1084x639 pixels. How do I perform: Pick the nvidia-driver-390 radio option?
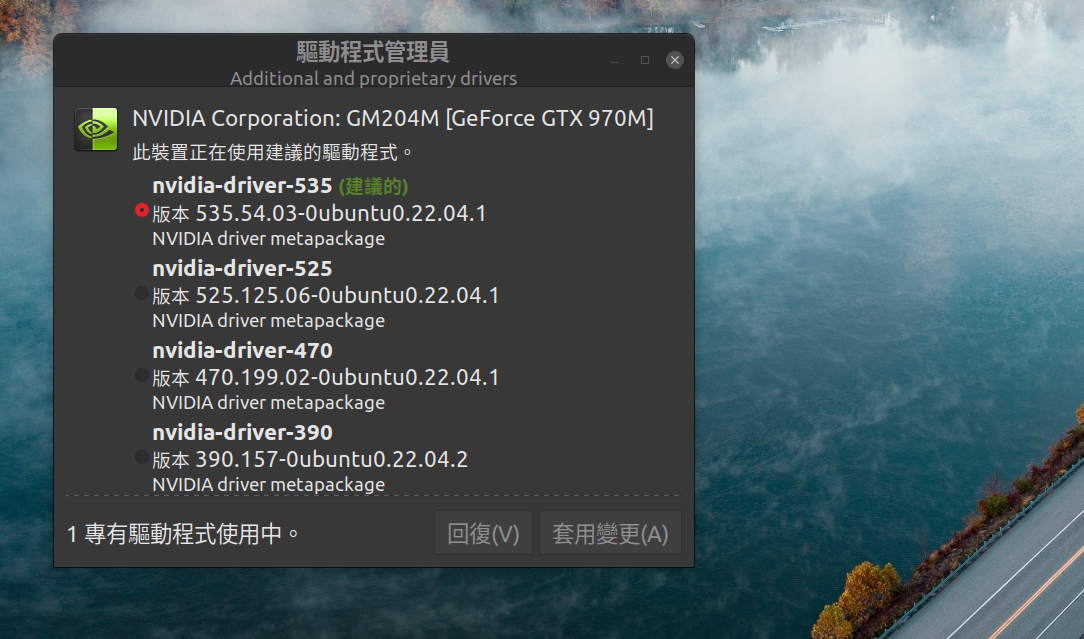[x=142, y=457]
